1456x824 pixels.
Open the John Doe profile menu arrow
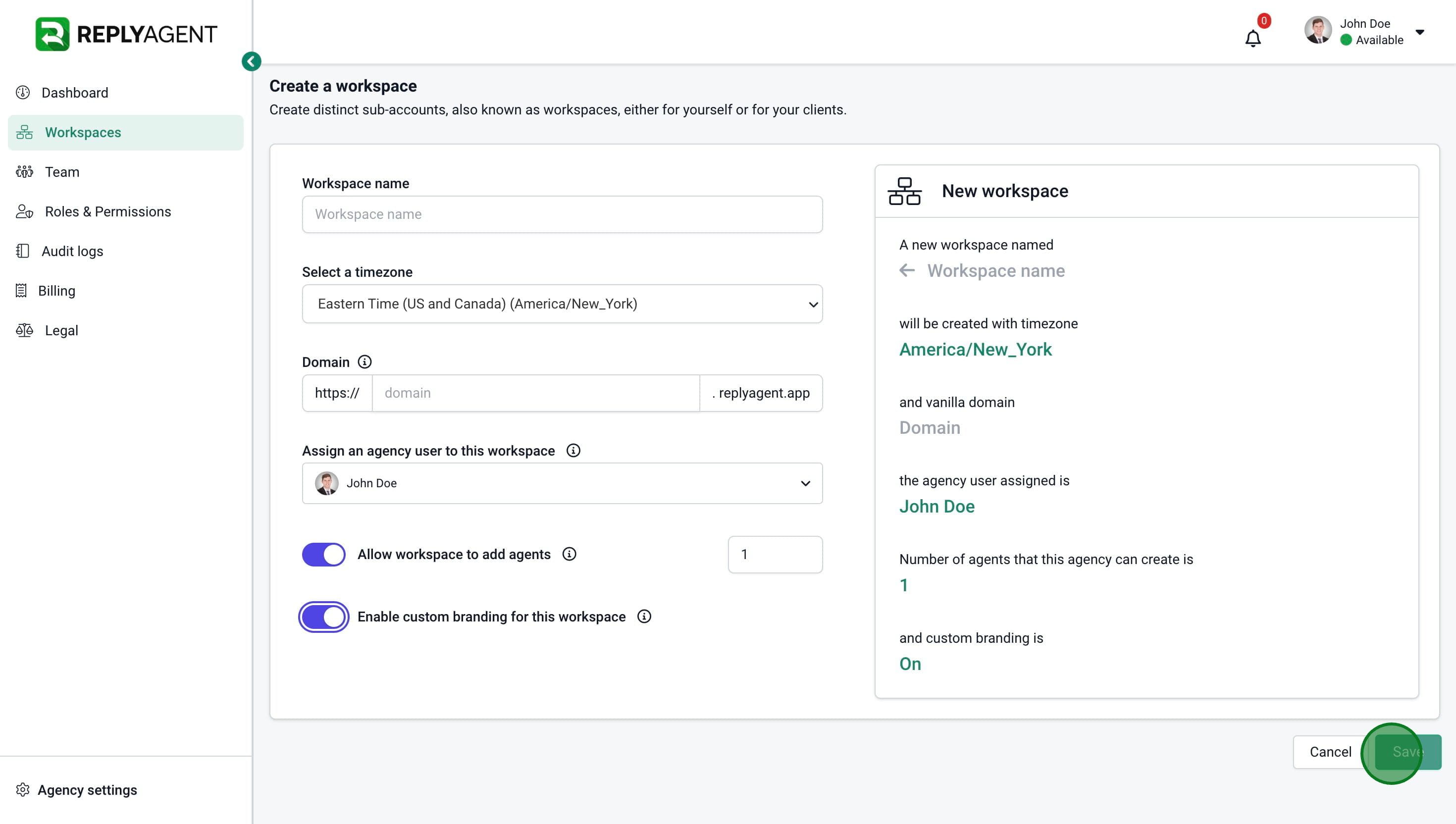(1420, 32)
